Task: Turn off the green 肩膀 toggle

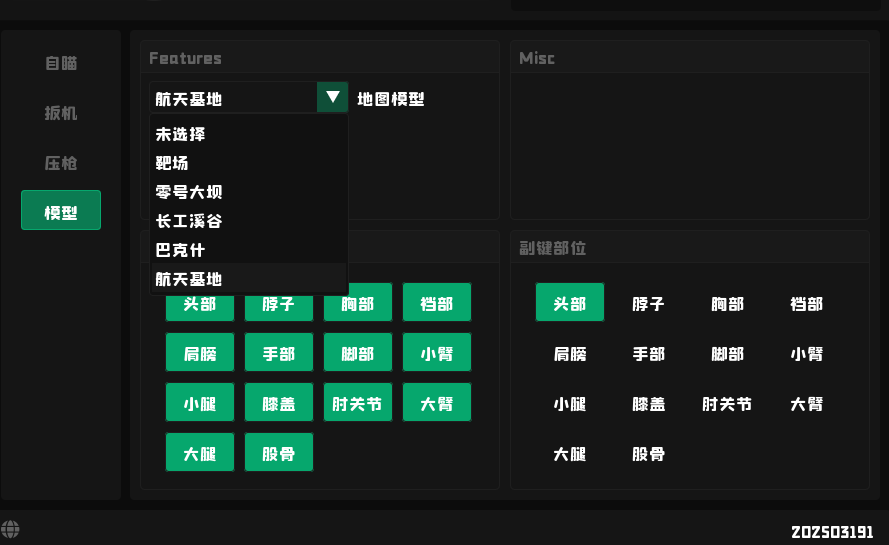Action: 200,353
